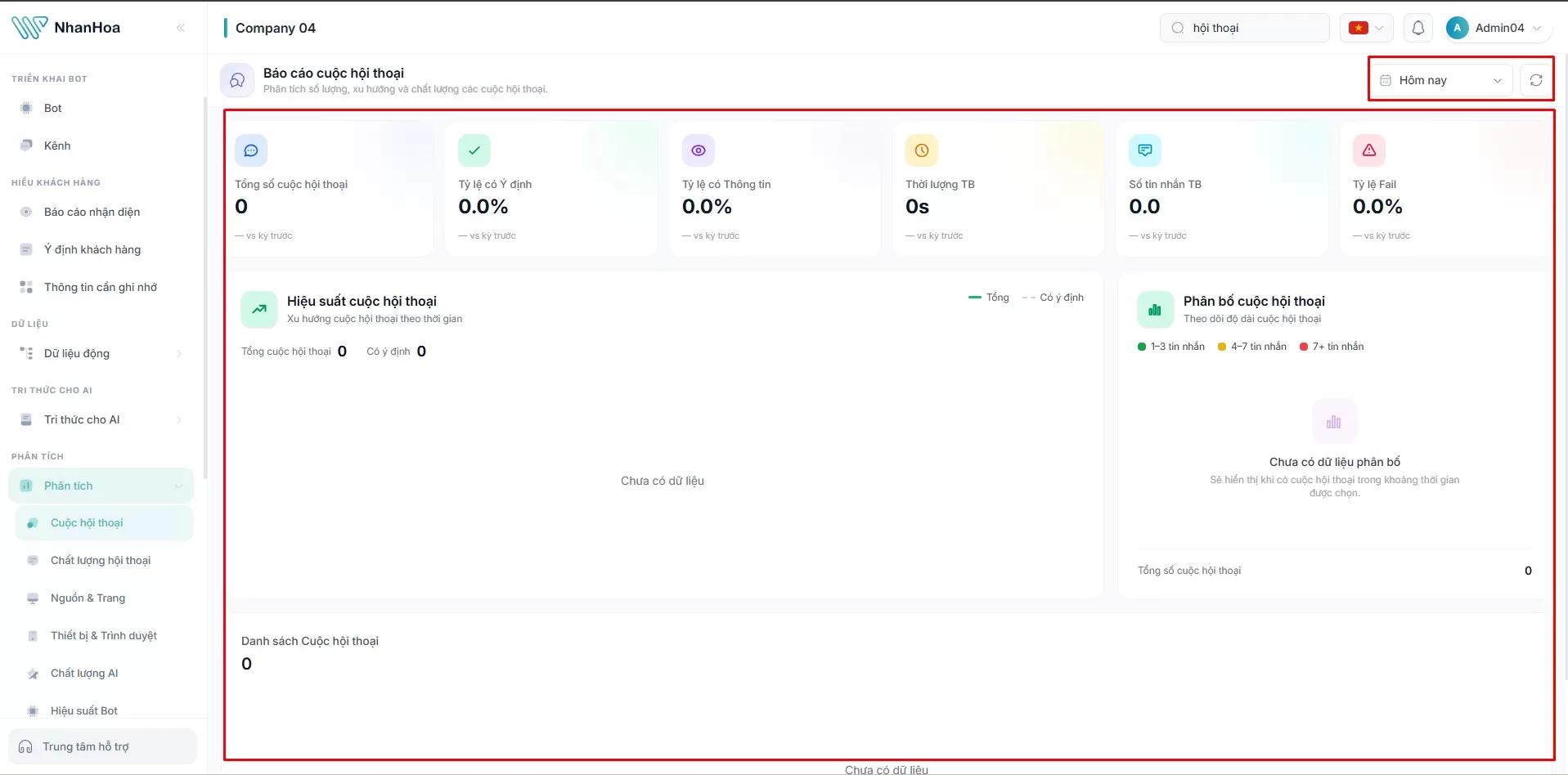Collapse the Phân tích menu chevron

coord(178,486)
